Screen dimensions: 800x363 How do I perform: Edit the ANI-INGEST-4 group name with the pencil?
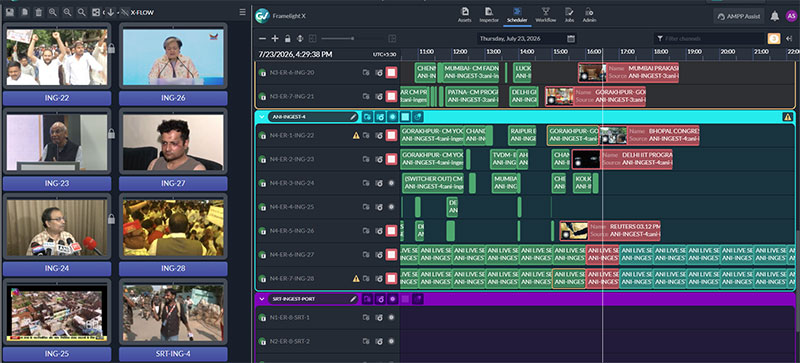[353, 117]
